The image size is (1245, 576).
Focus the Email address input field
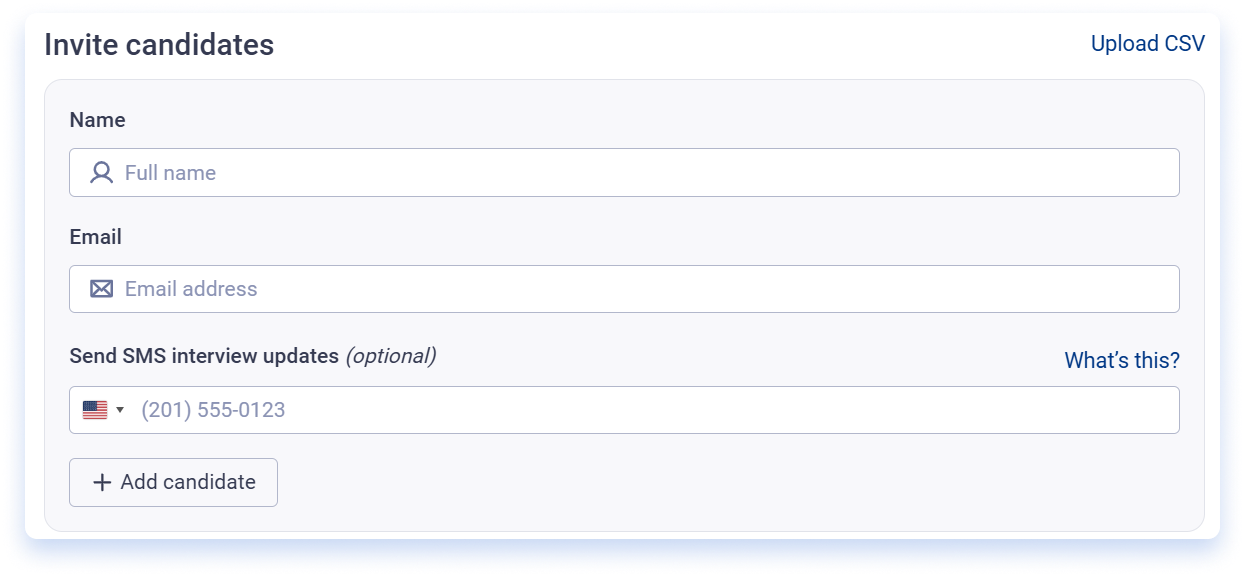(624, 289)
